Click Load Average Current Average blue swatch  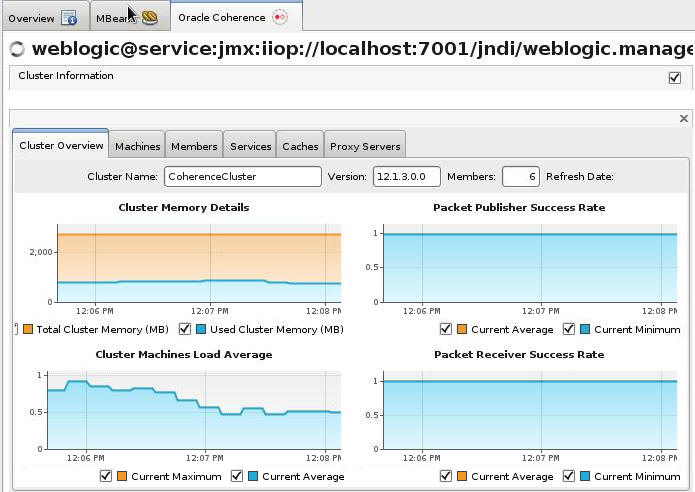coord(253,476)
